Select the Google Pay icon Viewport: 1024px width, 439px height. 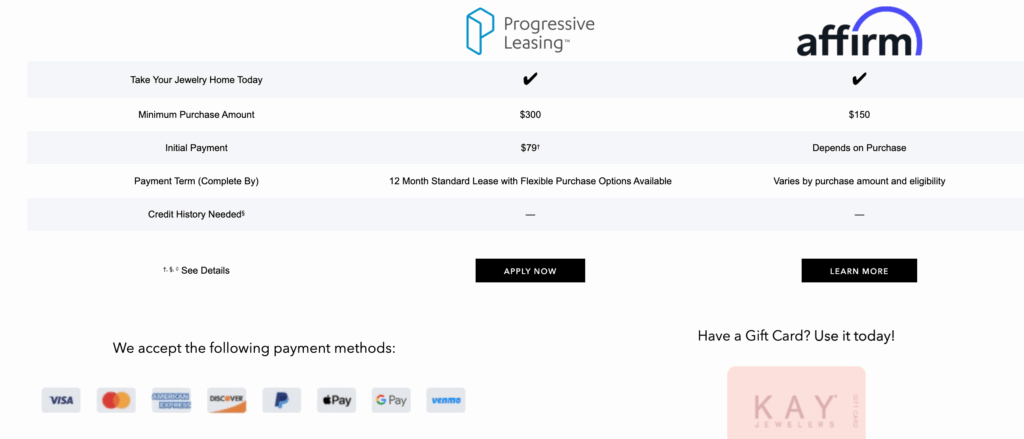[391, 400]
